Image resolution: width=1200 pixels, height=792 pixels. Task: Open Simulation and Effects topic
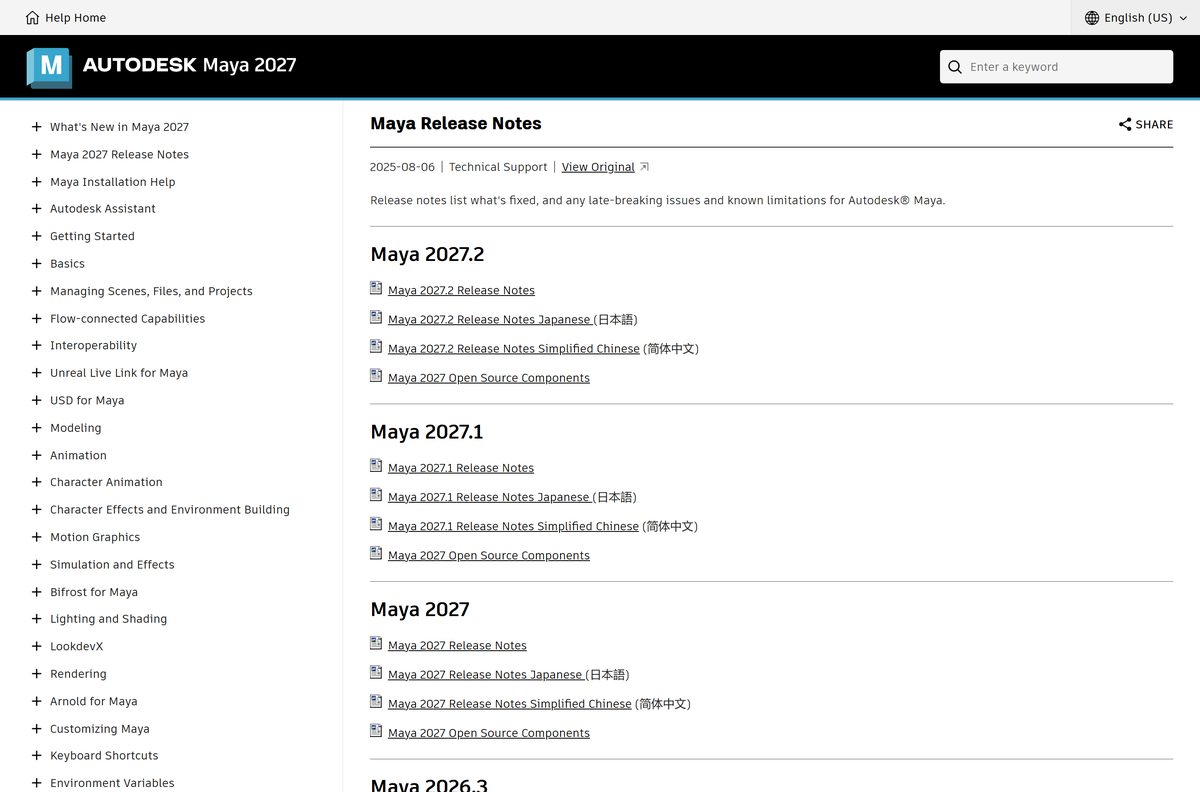tap(112, 565)
